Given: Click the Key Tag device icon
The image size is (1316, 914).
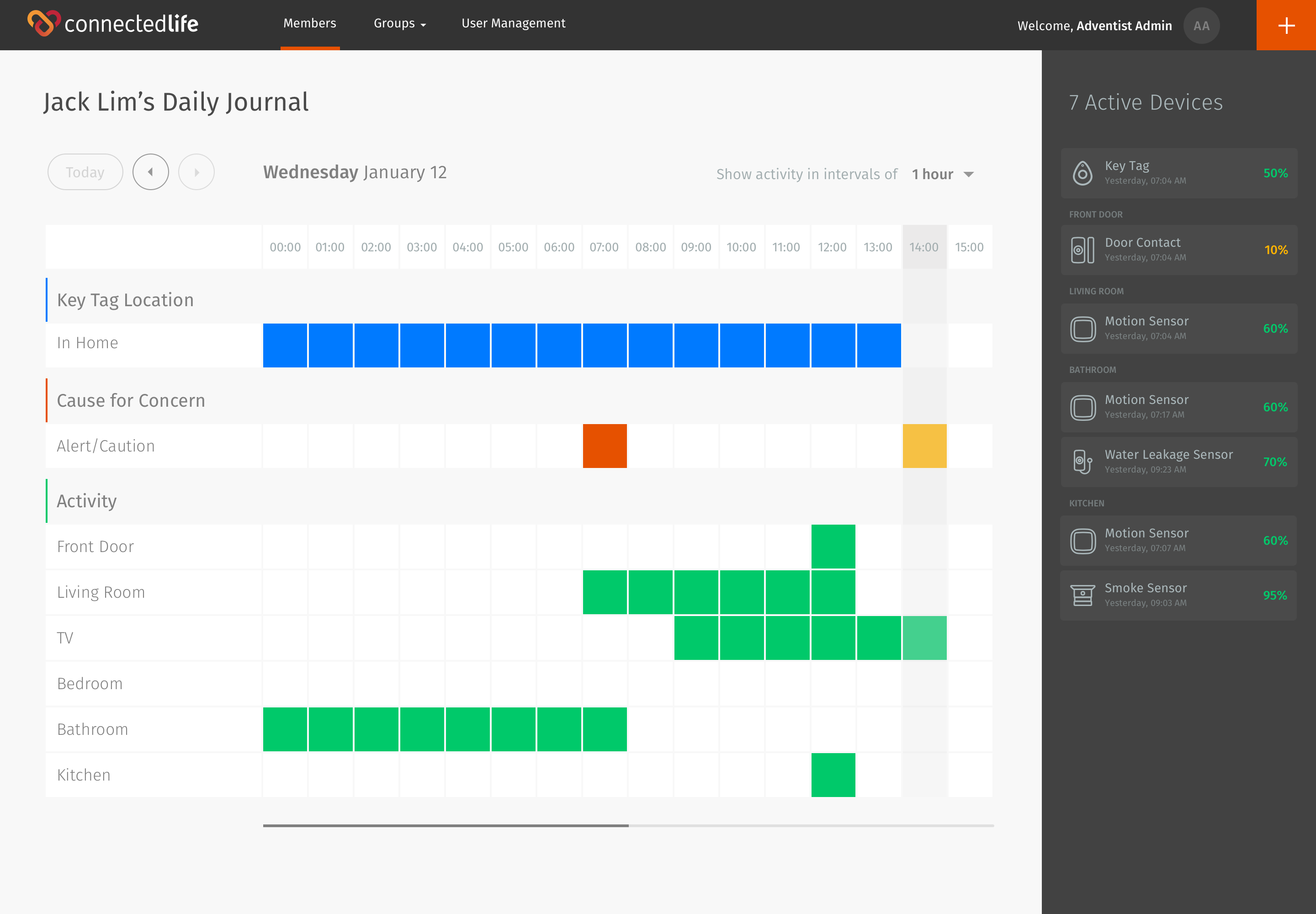Looking at the screenshot, I should click(1083, 173).
